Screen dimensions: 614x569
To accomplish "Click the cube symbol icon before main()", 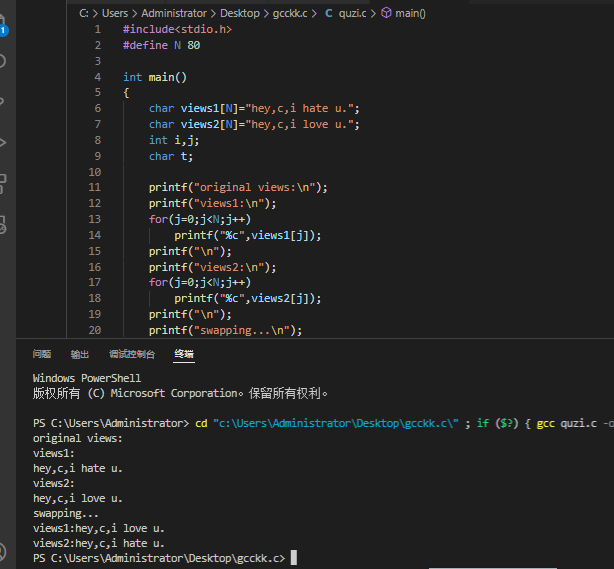I will (x=386, y=13).
